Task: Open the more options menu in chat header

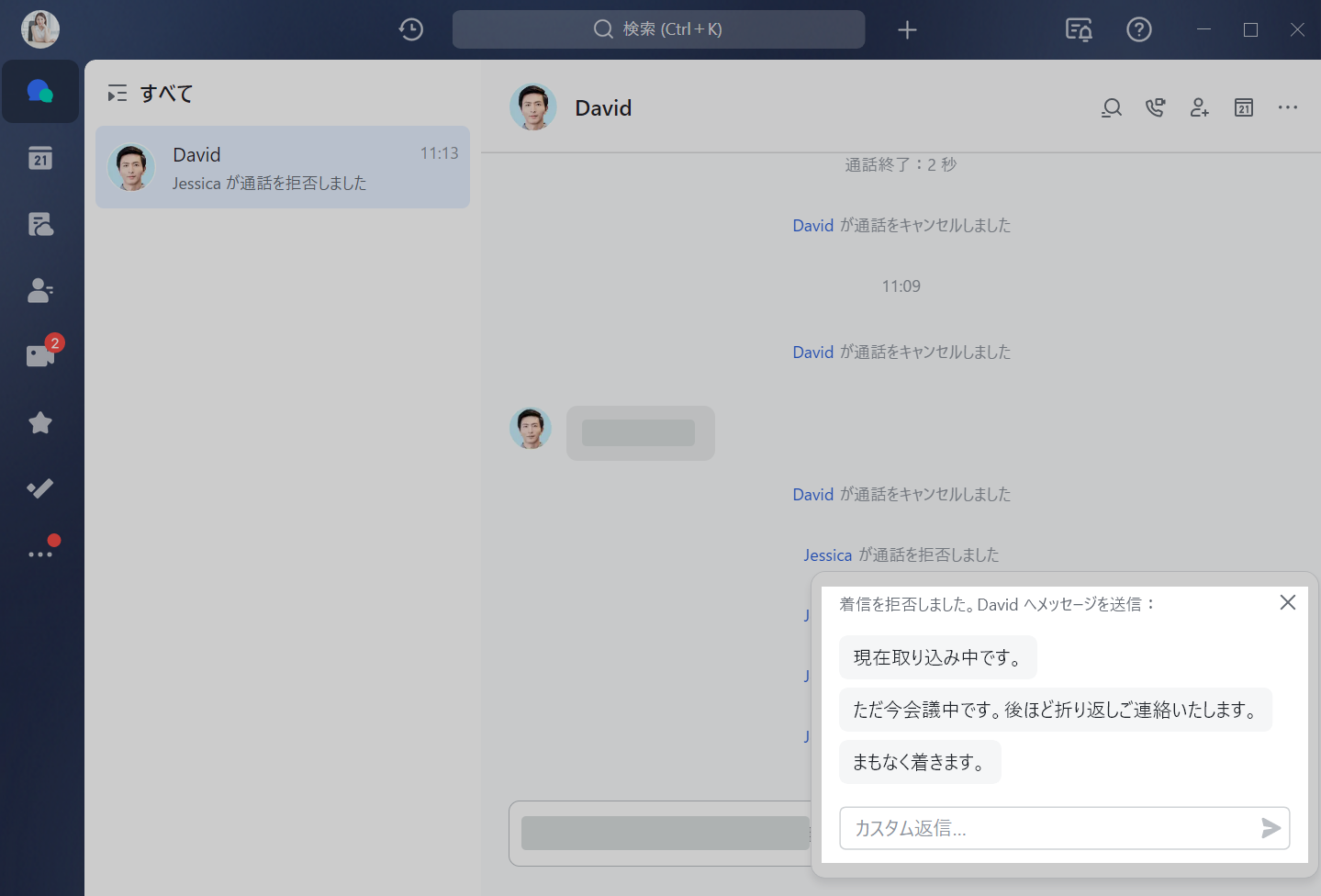Action: click(x=1287, y=108)
